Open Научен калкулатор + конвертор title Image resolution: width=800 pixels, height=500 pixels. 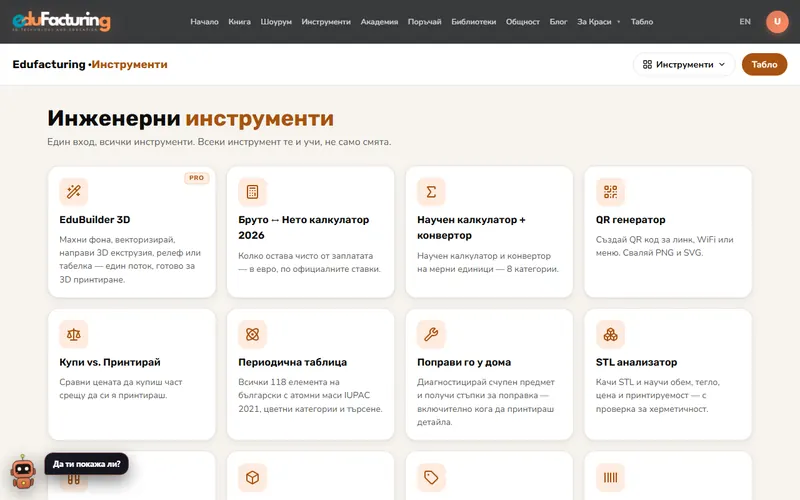(471, 227)
